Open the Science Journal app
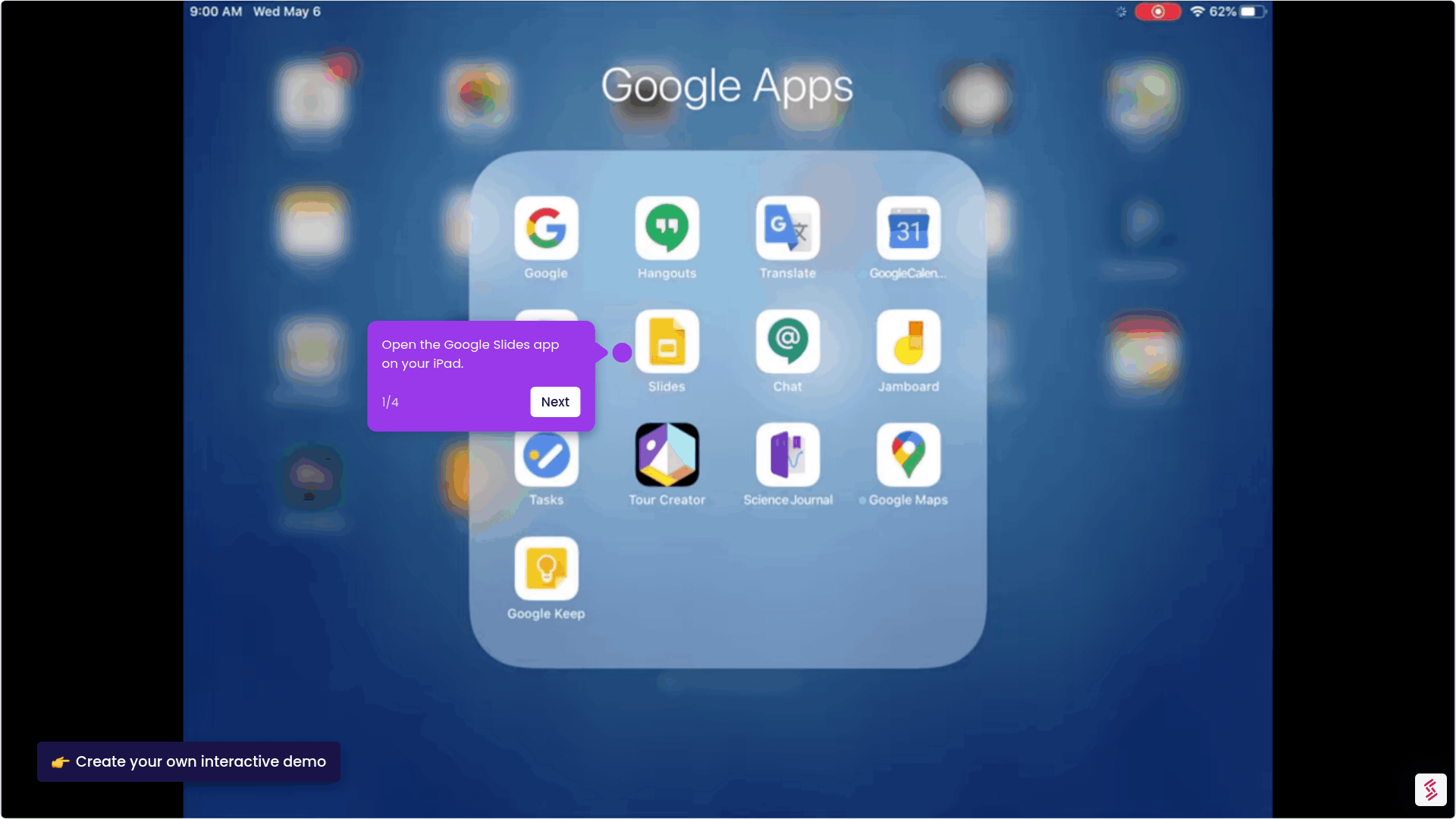Image resolution: width=1456 pixels, height=819 pixels. (x=788, y=455)
